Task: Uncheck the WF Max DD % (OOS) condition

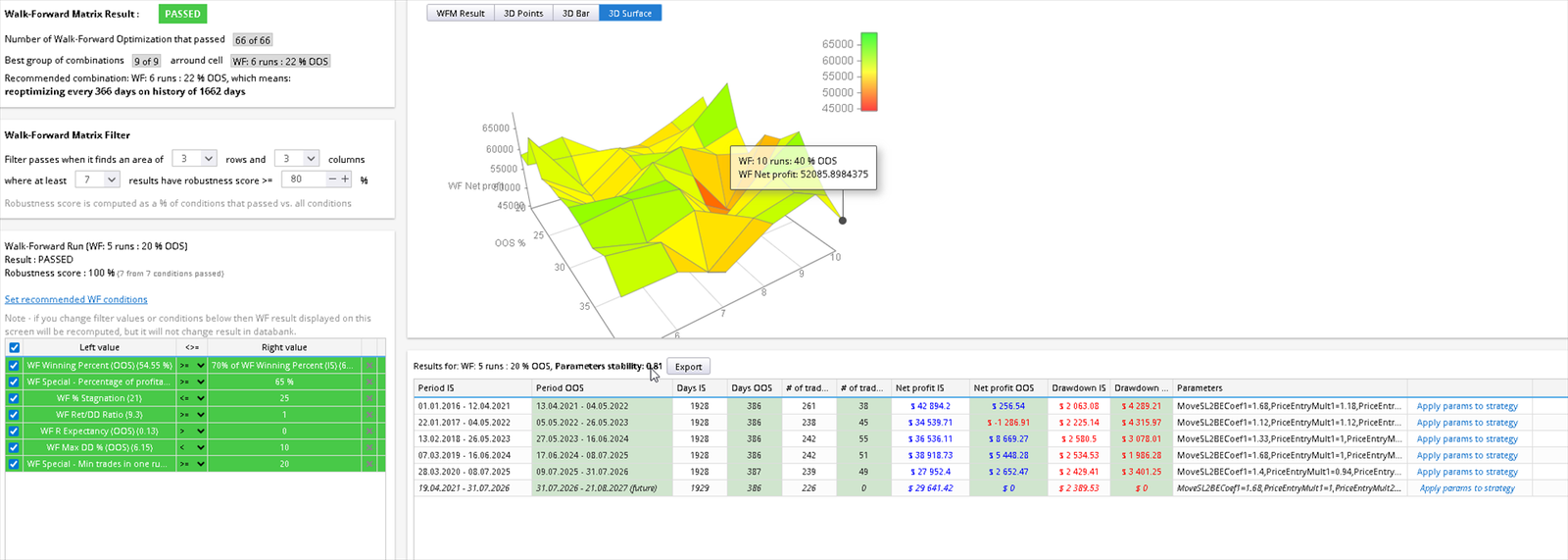Action: tap(14, 447)
